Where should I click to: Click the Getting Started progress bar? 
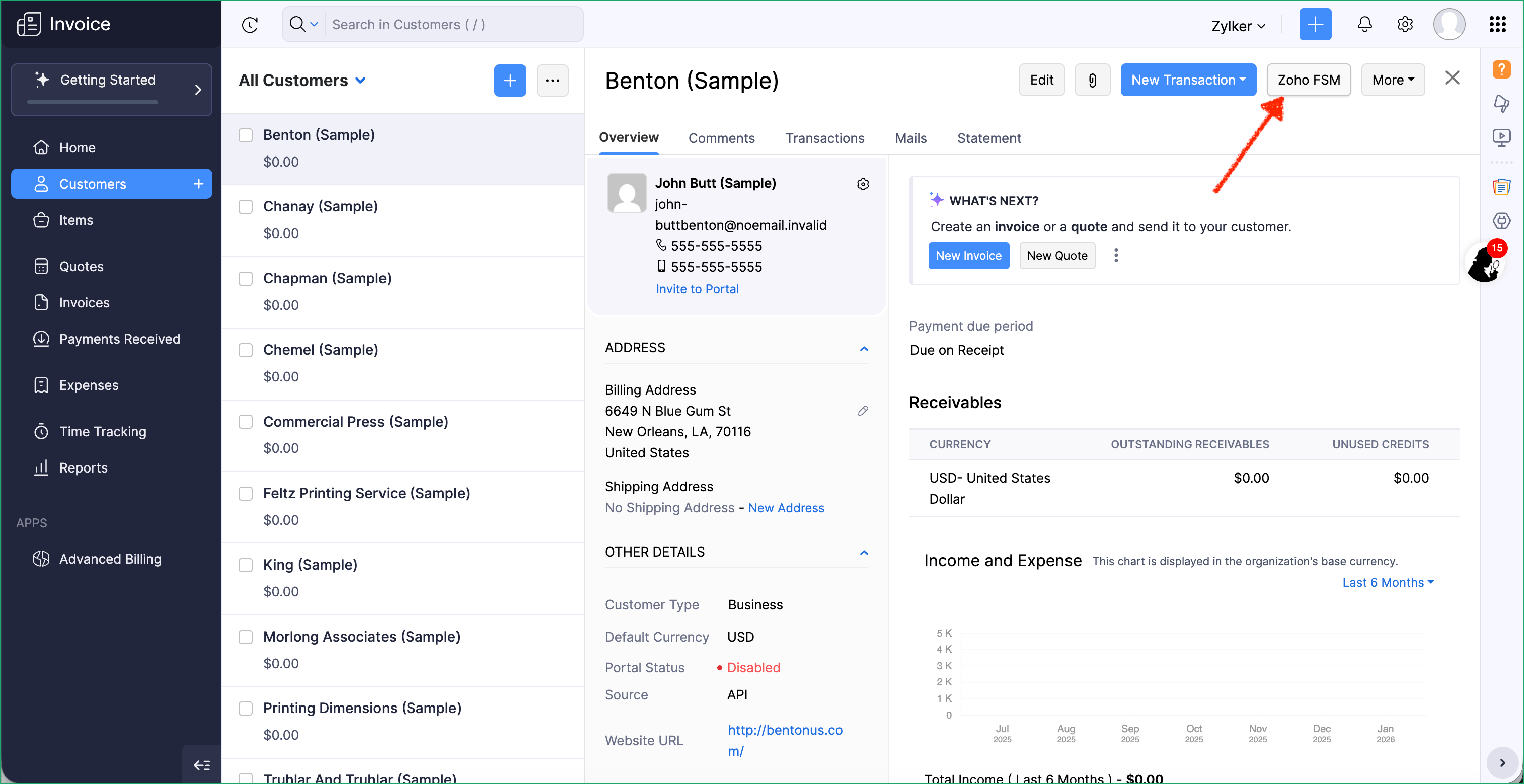click(x=92, y=102)
